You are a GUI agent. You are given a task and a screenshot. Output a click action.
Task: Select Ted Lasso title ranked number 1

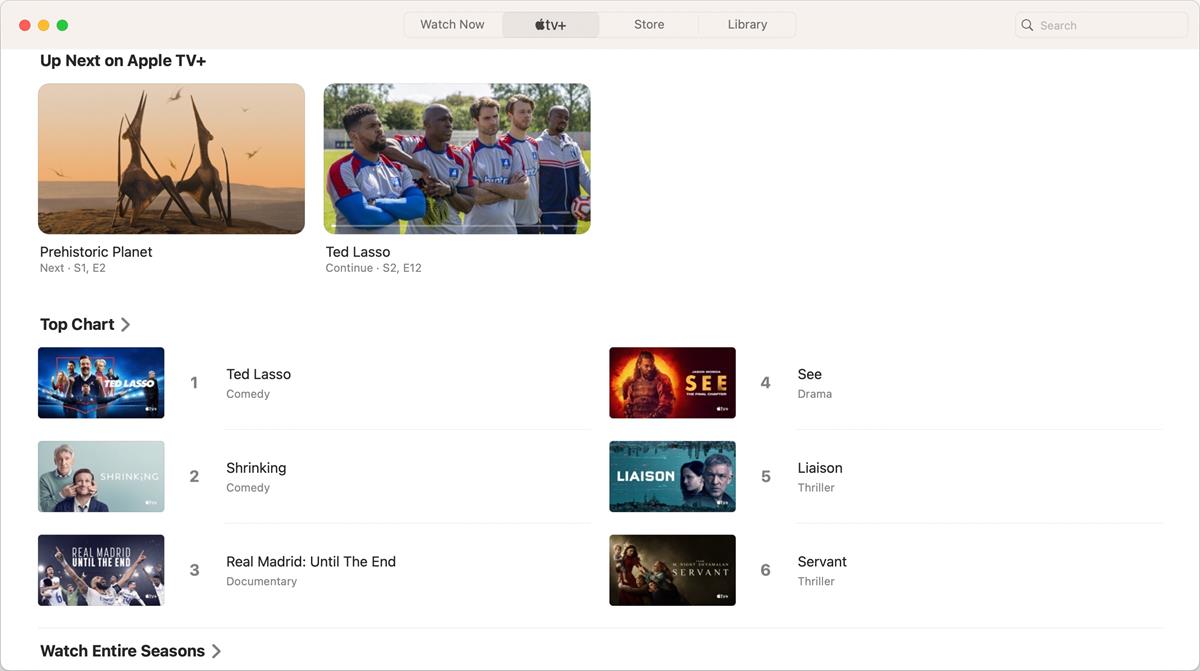click(x=258, y=374)
